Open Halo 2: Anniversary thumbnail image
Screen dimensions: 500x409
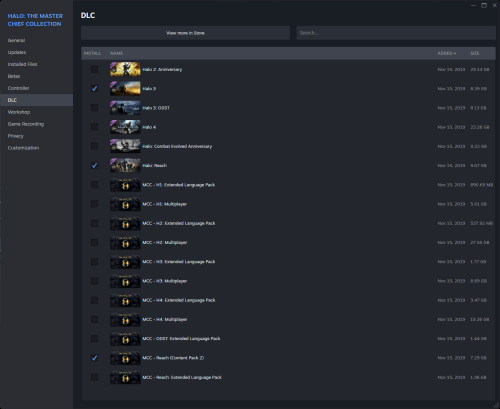coord(125,69)
